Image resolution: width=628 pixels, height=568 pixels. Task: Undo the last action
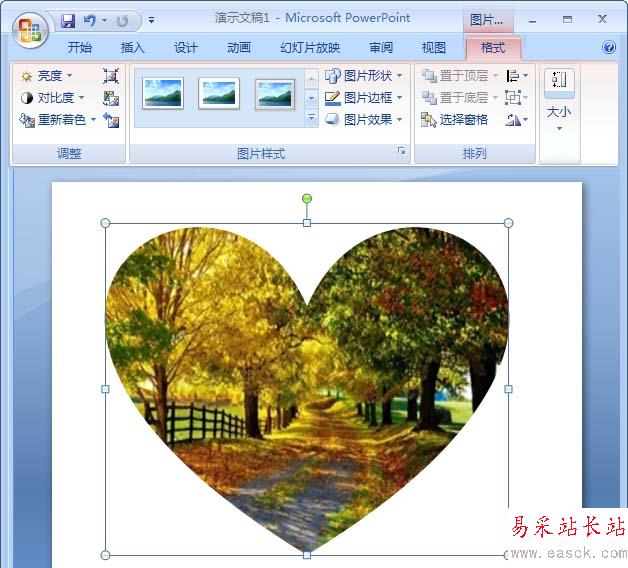coord(90,20)
